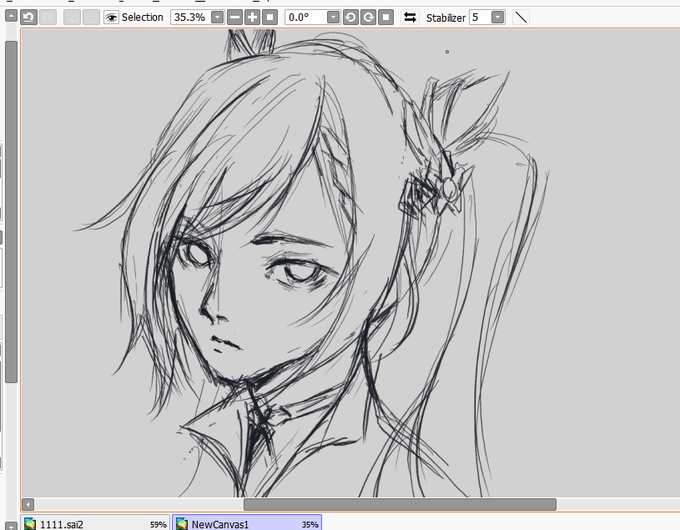
Task: Open the zoom percentage dropdown
Action: pos(217,17)
